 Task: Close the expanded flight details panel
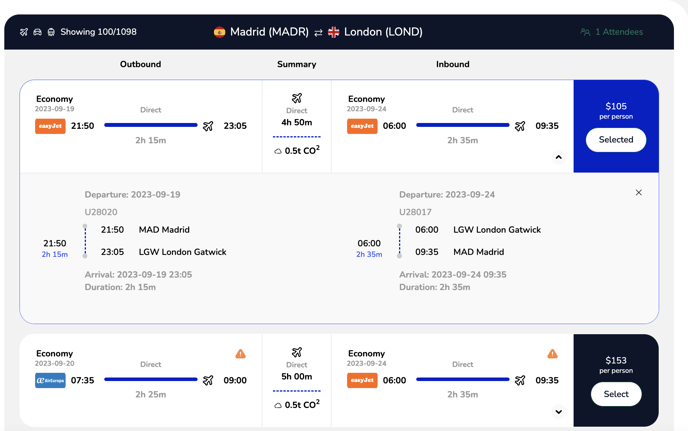point(638,193)
